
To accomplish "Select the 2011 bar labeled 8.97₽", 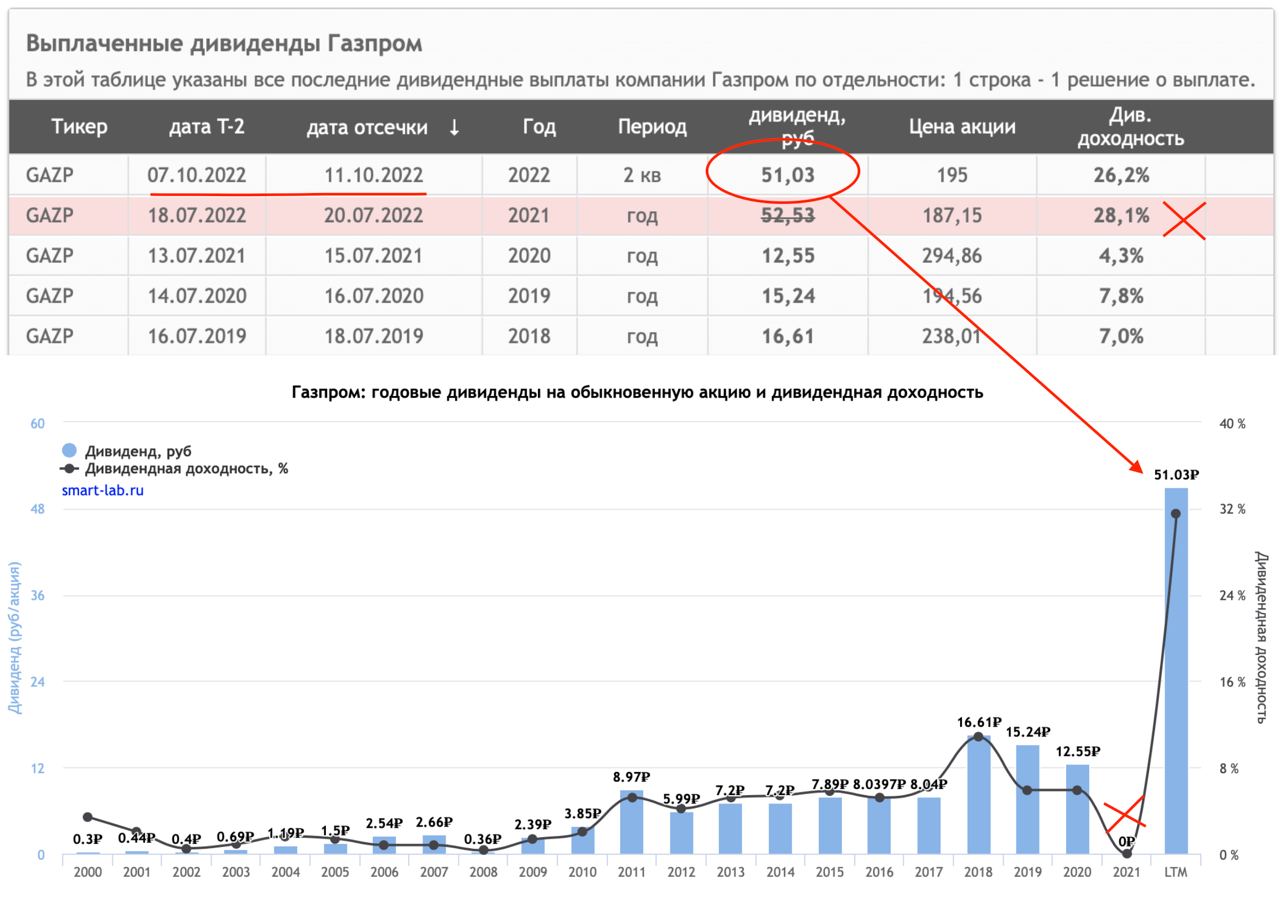I will coord(631,822).
